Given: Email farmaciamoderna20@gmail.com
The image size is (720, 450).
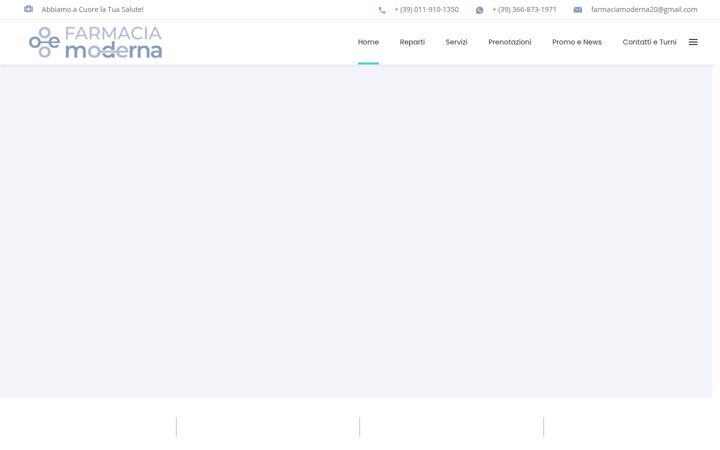Looking at the screenshot, I should 644,9.
